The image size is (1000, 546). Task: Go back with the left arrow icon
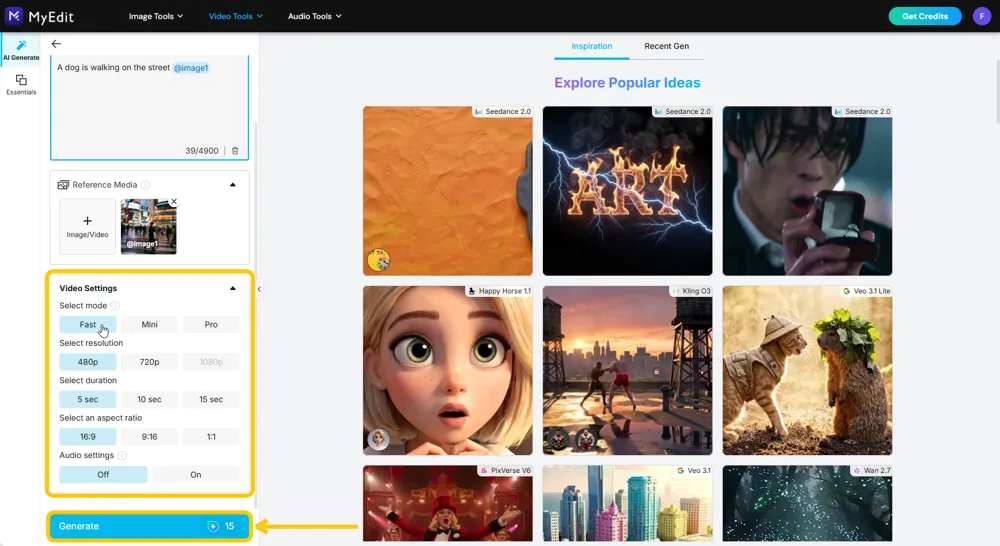tap(56, 44)
